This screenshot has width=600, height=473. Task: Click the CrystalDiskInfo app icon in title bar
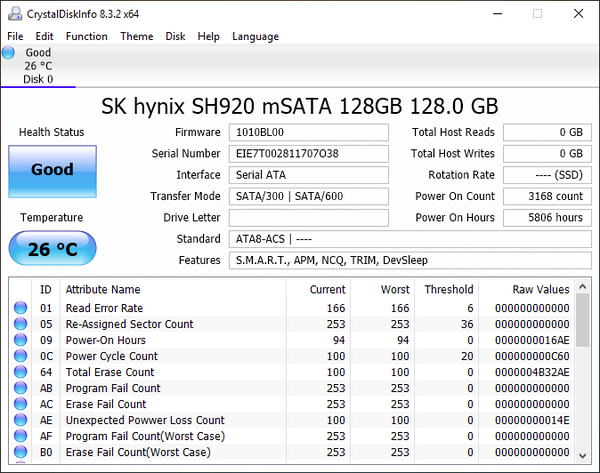(x=15, y=14)
